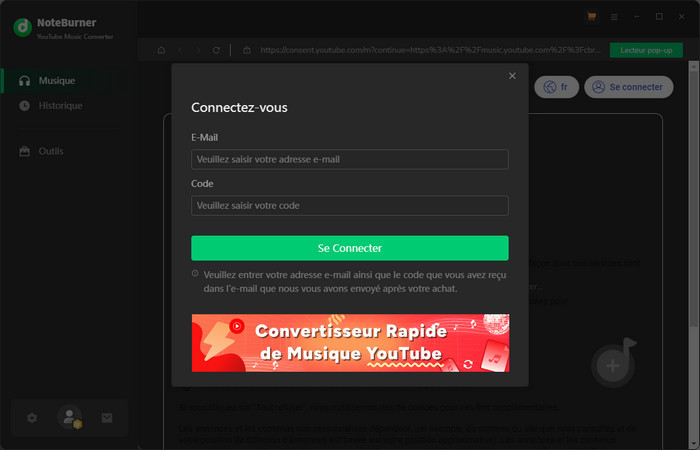This screenshot has width=700, height=450.
Task: Click the info icon beside the help text
Action: pyautogui.click(x=195, y=273)
